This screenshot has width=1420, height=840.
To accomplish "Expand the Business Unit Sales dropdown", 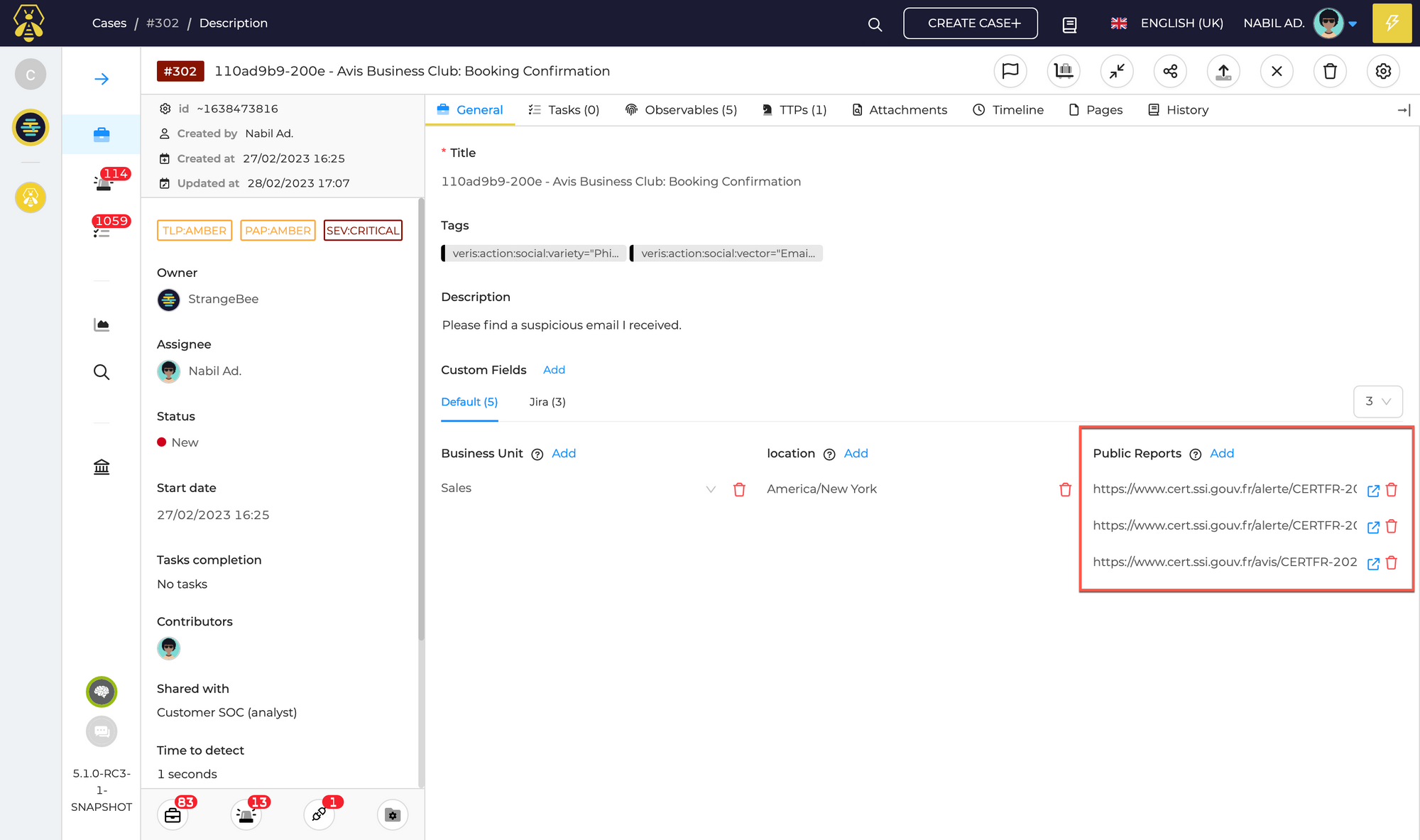I will [711, 489].
